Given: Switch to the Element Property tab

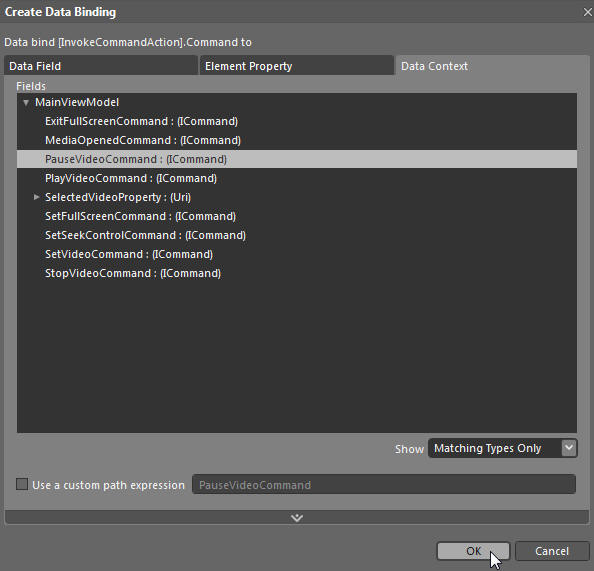Looking at the screenshot, I should (297, 66).
